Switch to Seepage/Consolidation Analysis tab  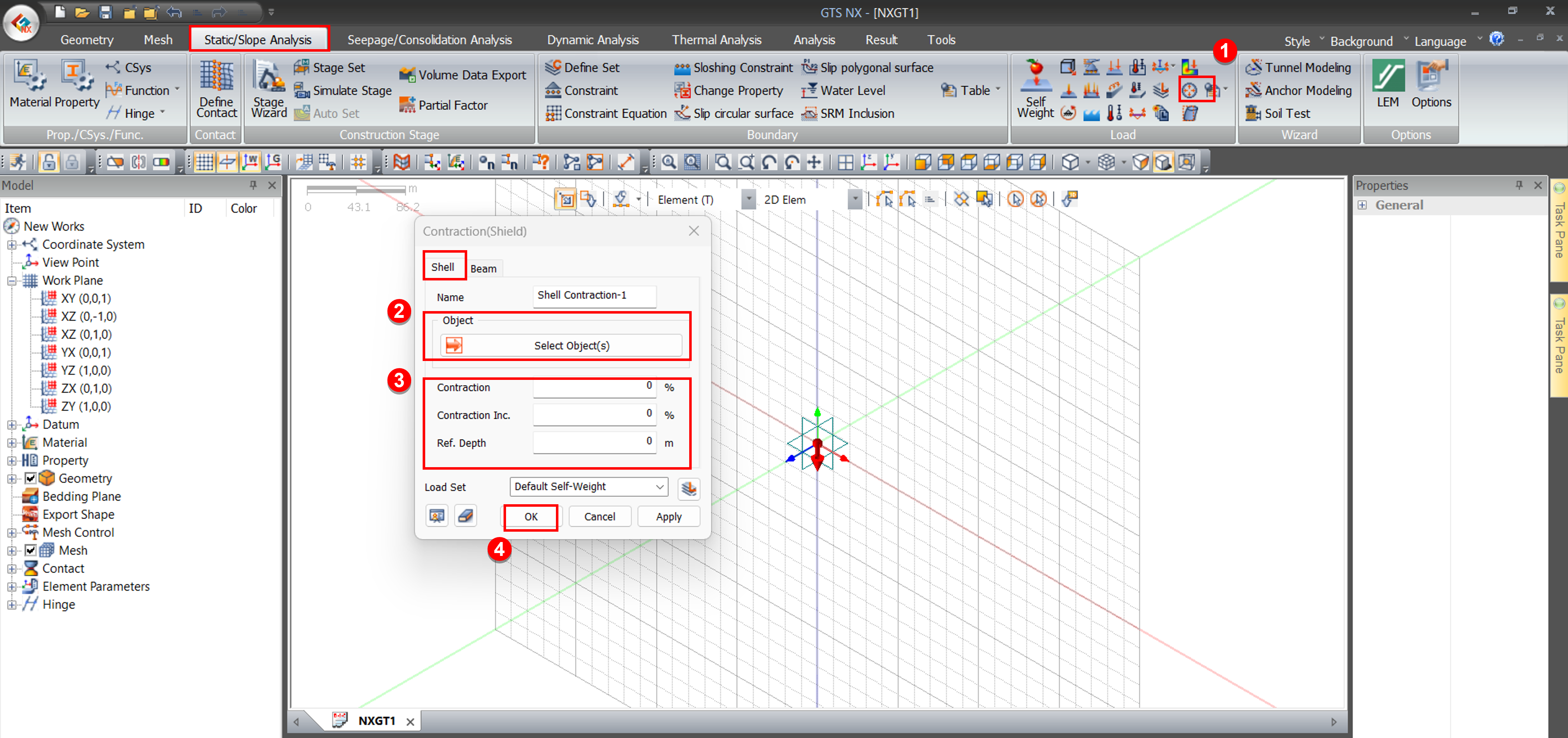click(429, 40)
